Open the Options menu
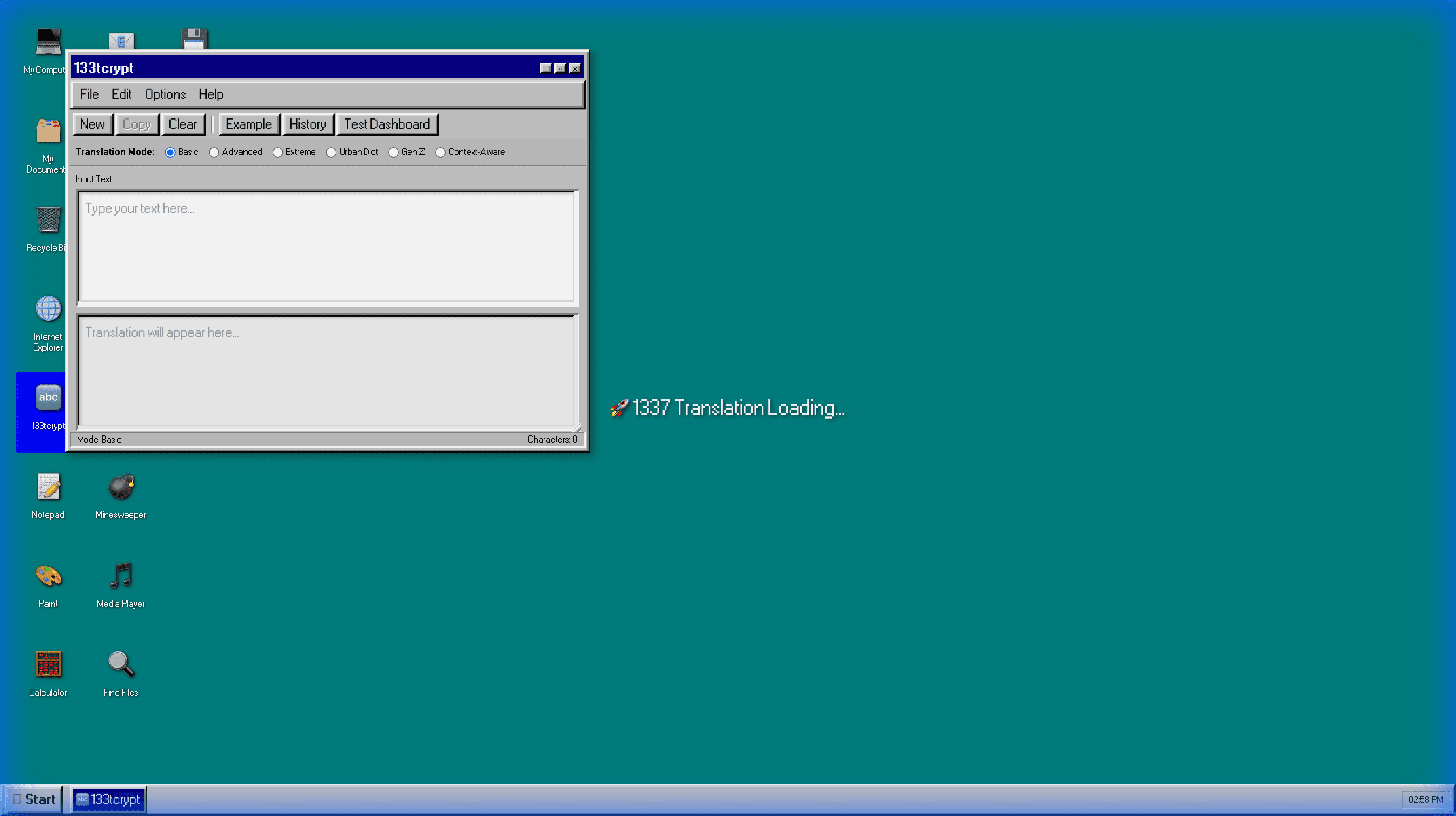Screen dimensions: 1456x816 [x=165, y=94]
